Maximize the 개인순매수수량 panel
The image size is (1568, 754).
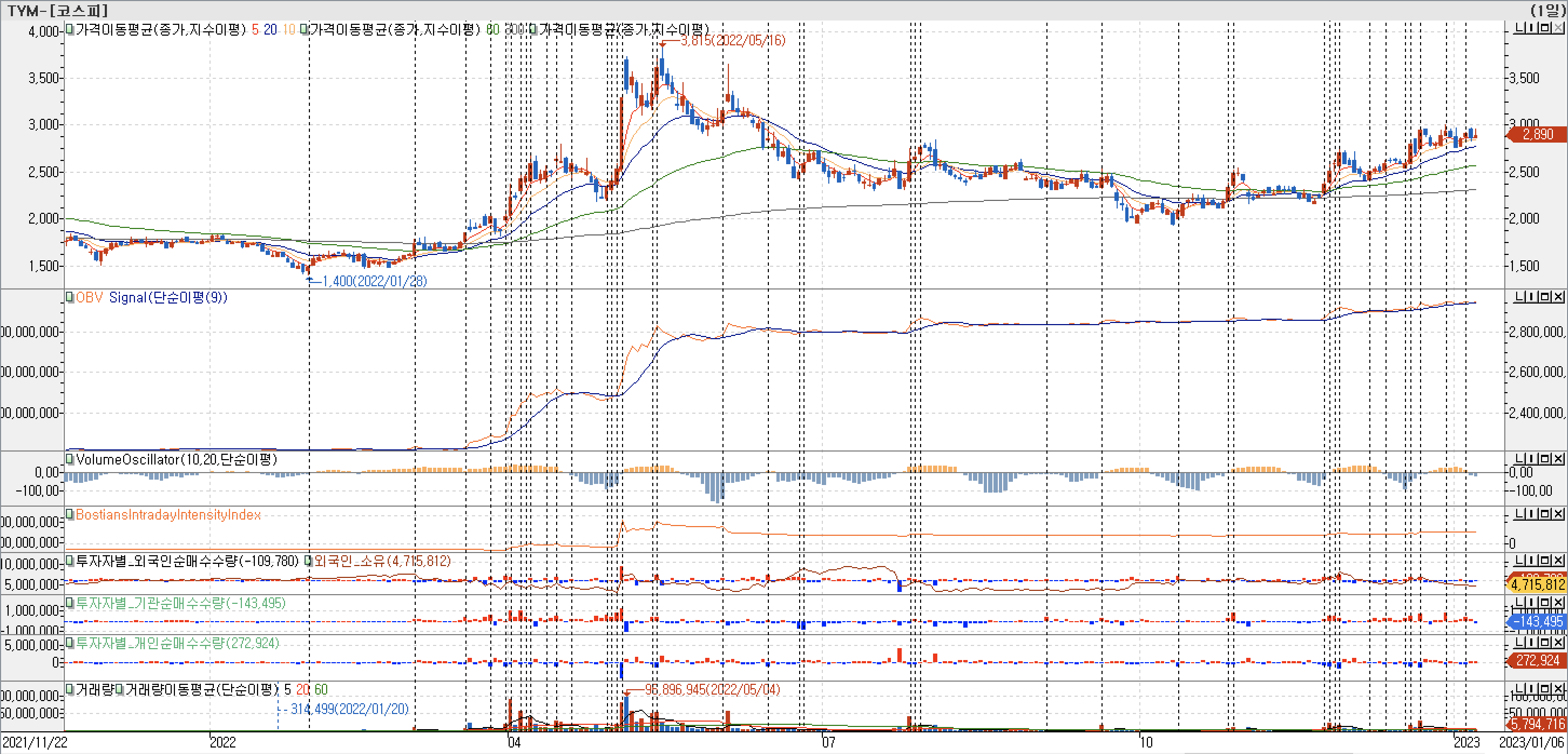(1545, 643)
